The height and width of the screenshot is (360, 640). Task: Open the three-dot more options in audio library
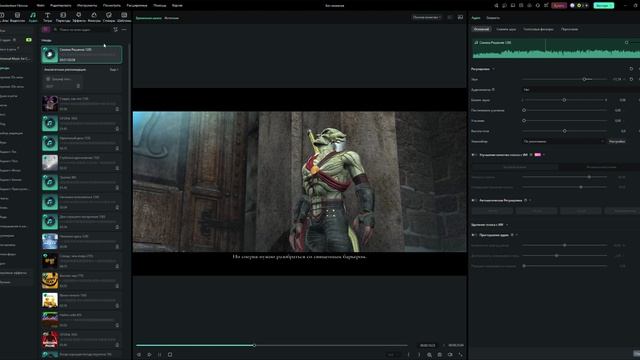(x=124, y=29)
